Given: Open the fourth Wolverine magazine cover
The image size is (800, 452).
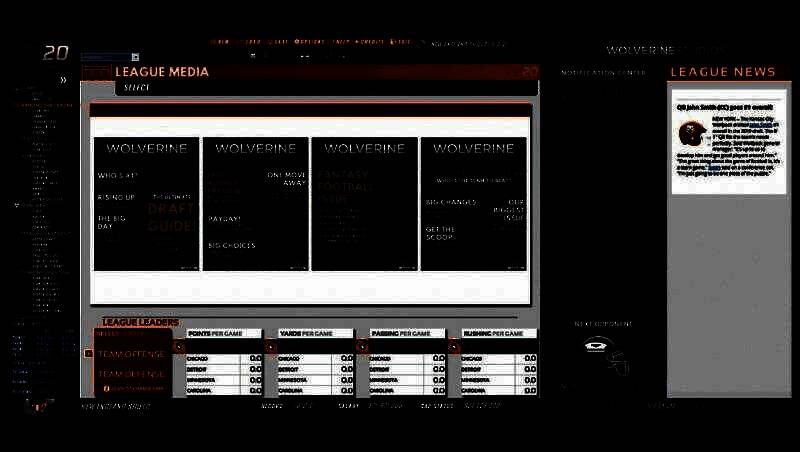Looking at the screenshot, I should click(x=473, y=204).
